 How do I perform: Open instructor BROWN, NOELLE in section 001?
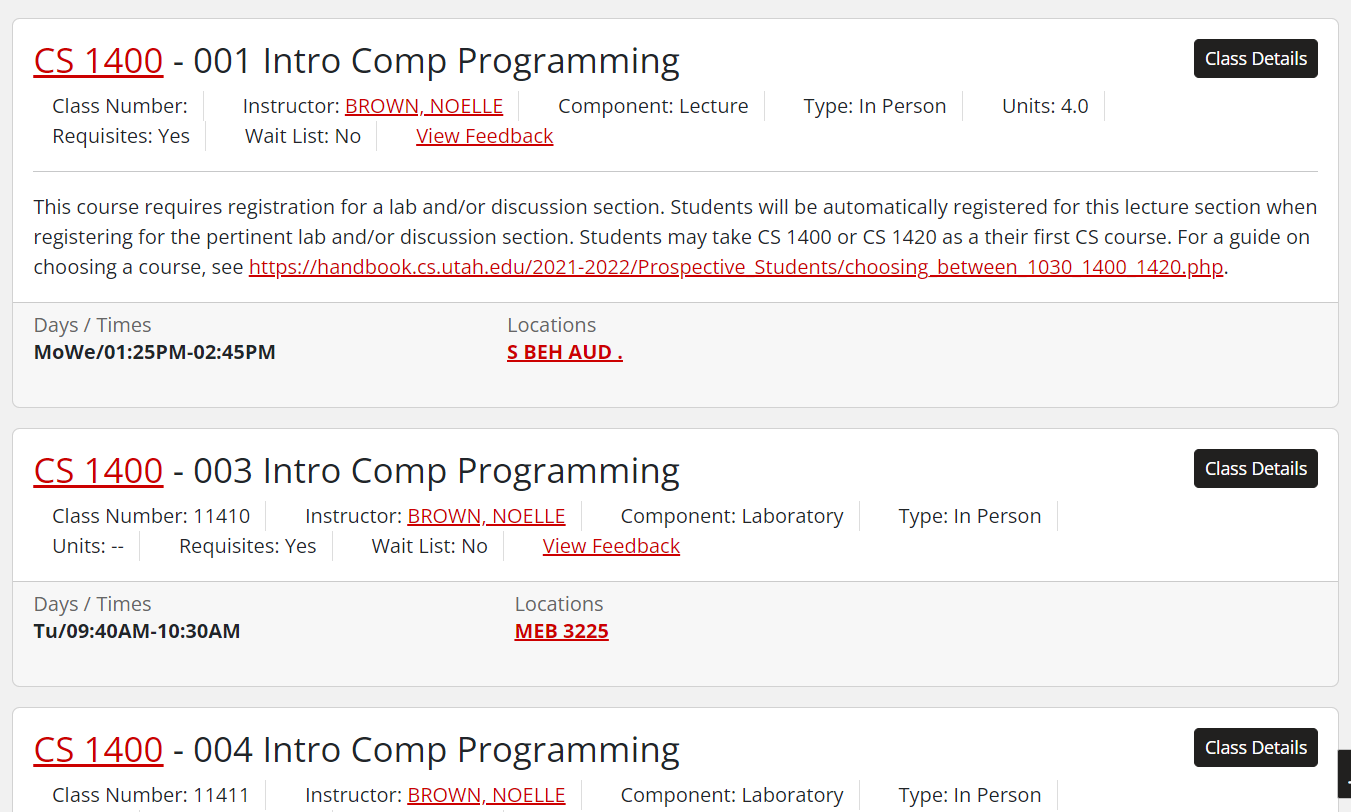[424, 106]
